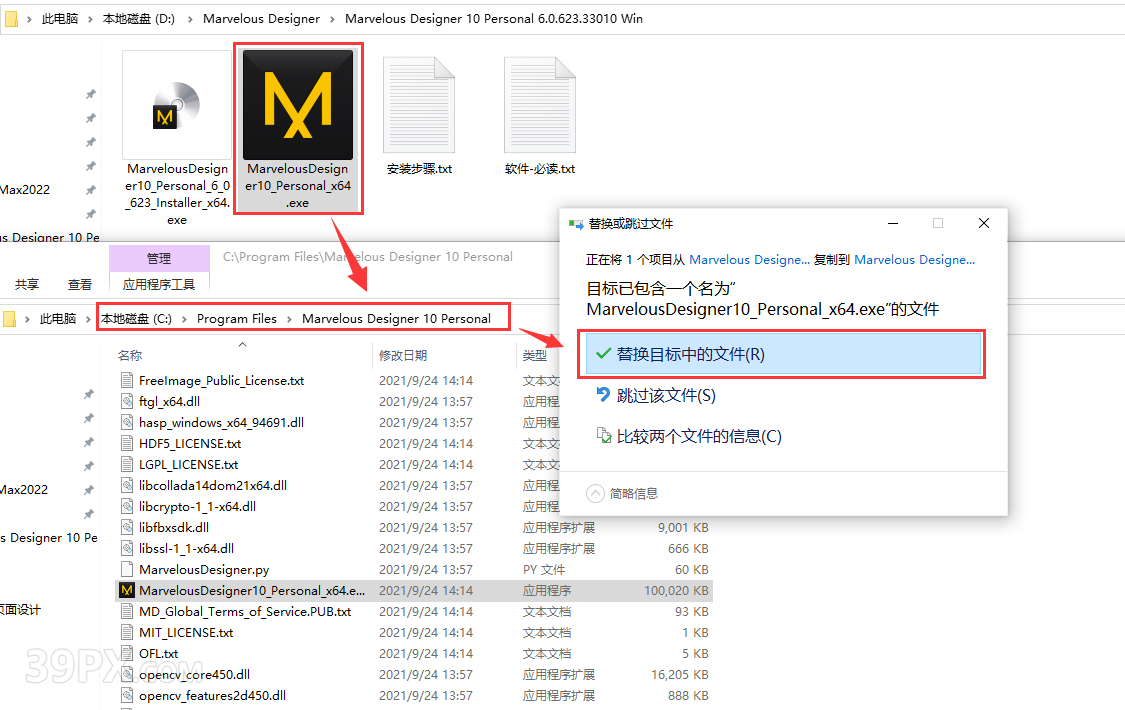Open the 查看 ribbon tab
Screen dimensions: 1125x710
tap(80, 285)
